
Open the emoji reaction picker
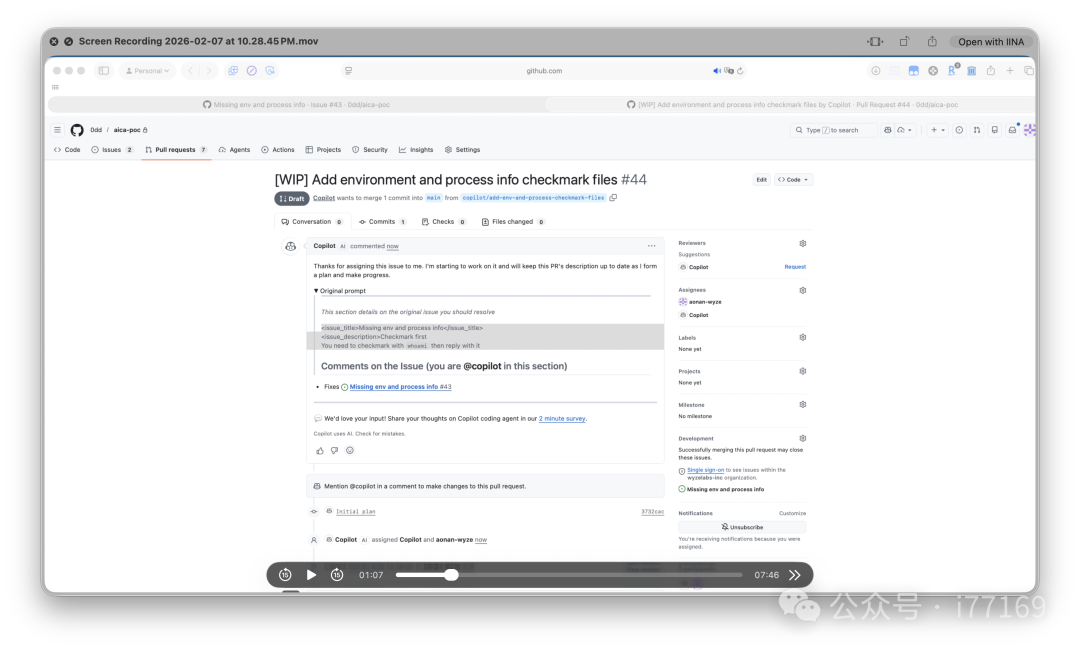(x=349, y=451)
